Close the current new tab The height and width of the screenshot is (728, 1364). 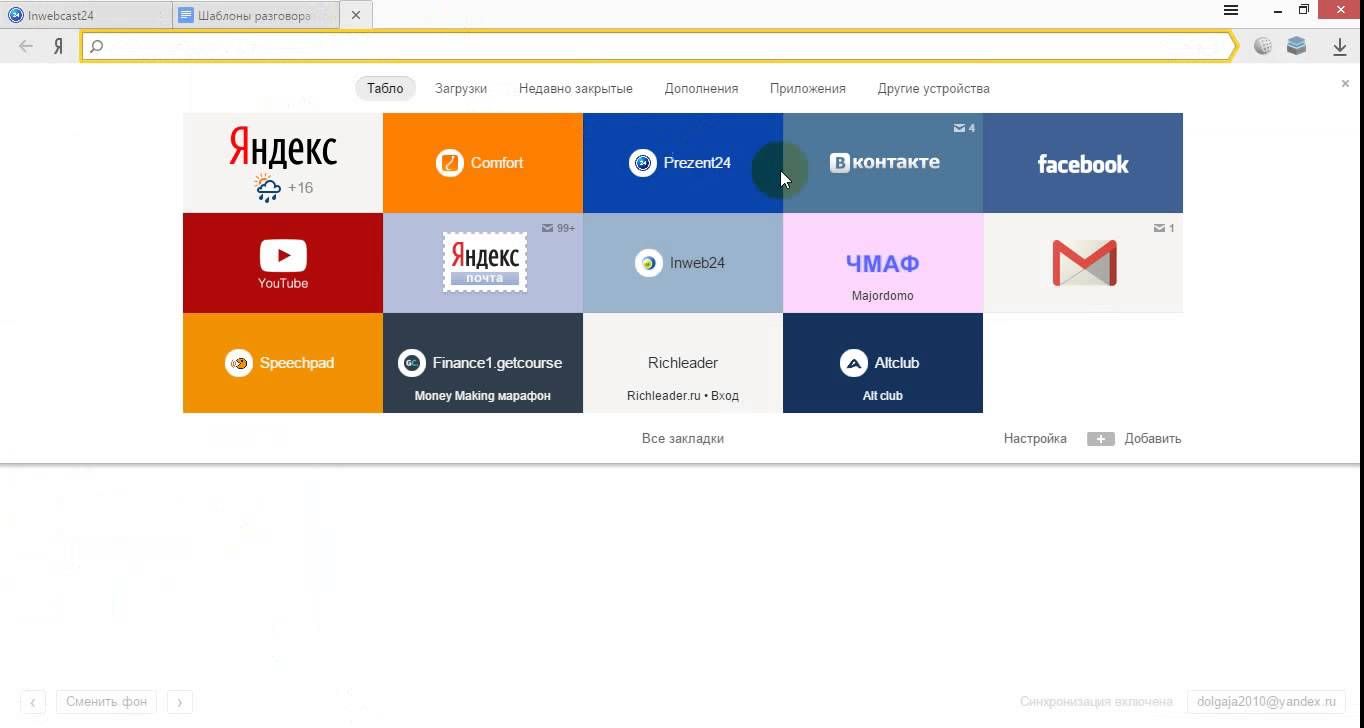356,16
